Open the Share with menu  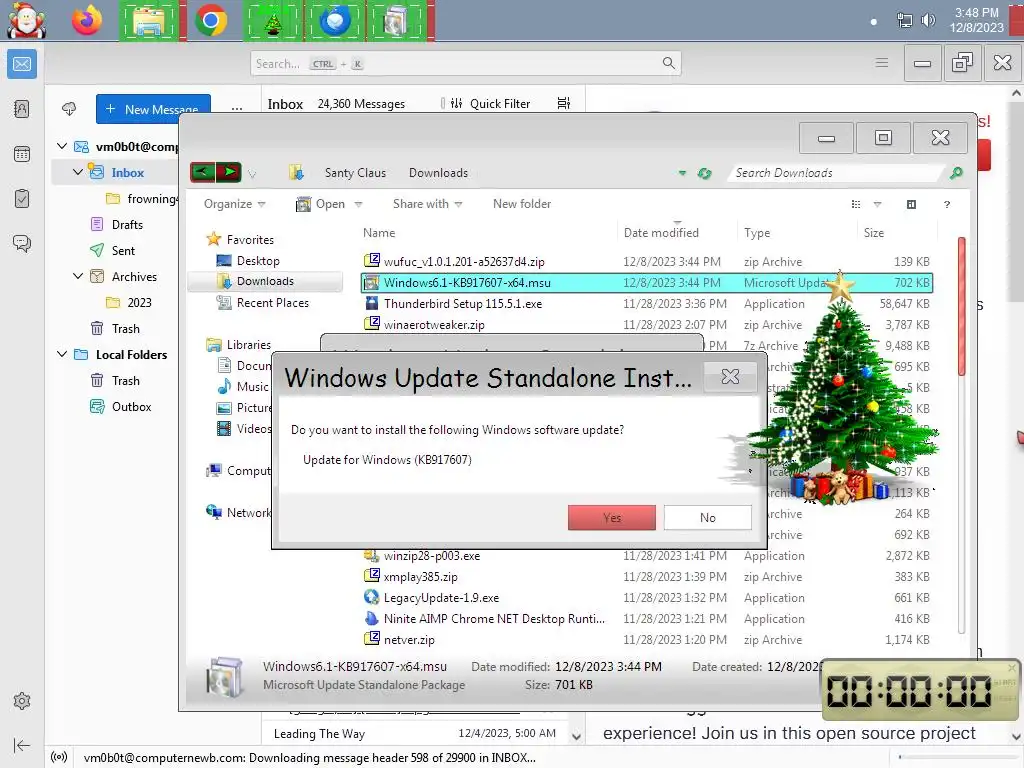pos(427,204)
